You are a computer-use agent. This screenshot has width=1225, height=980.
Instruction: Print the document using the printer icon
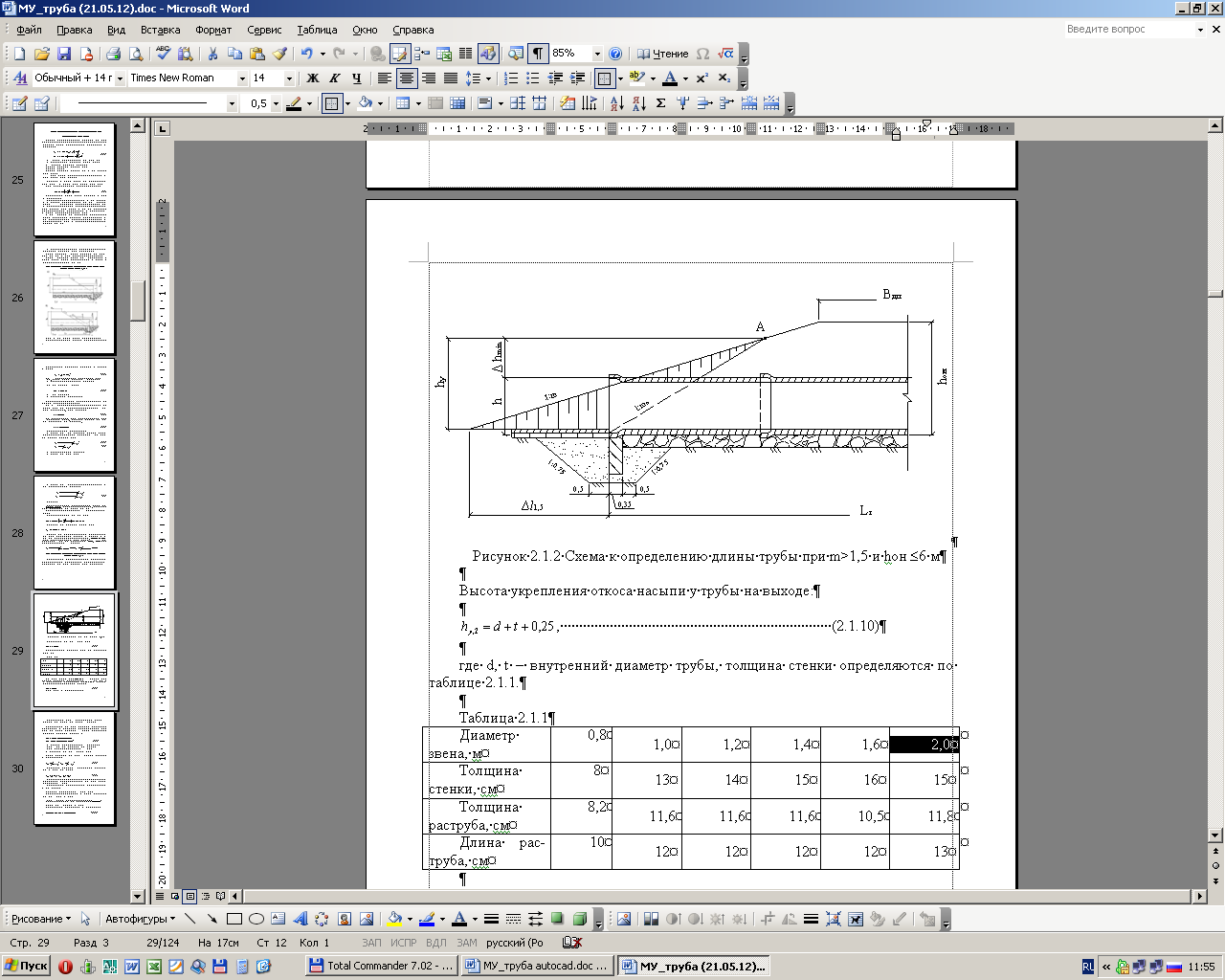point(114,54)
